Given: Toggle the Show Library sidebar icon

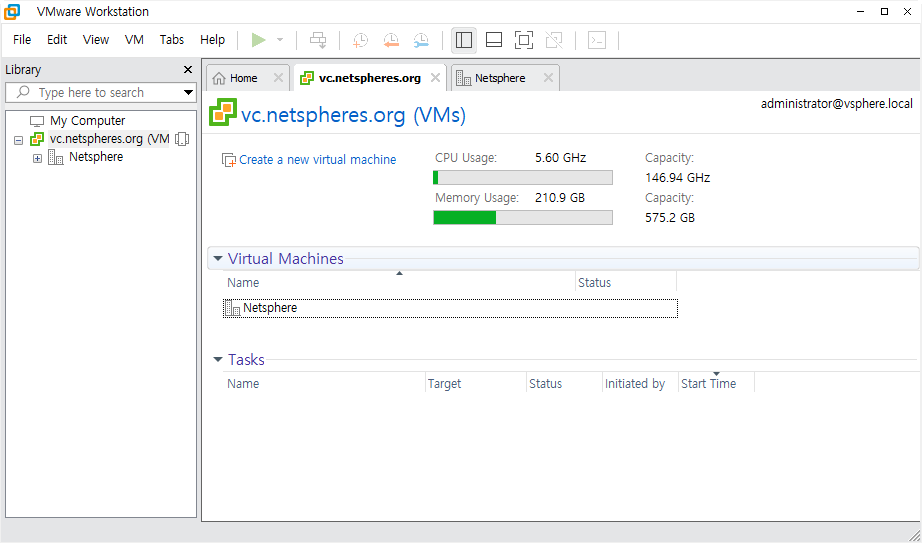Looking at the screenshot, I should [x=464, y=40].
